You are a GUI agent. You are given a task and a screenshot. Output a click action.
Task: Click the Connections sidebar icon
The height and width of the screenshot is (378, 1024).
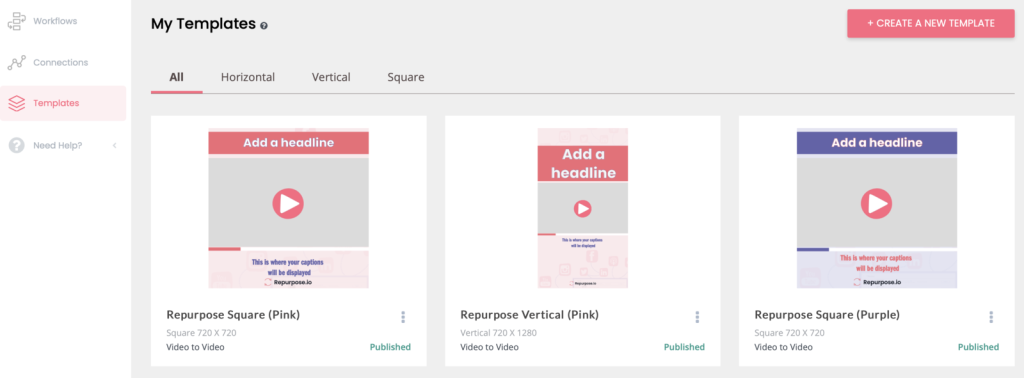[16, 63]
